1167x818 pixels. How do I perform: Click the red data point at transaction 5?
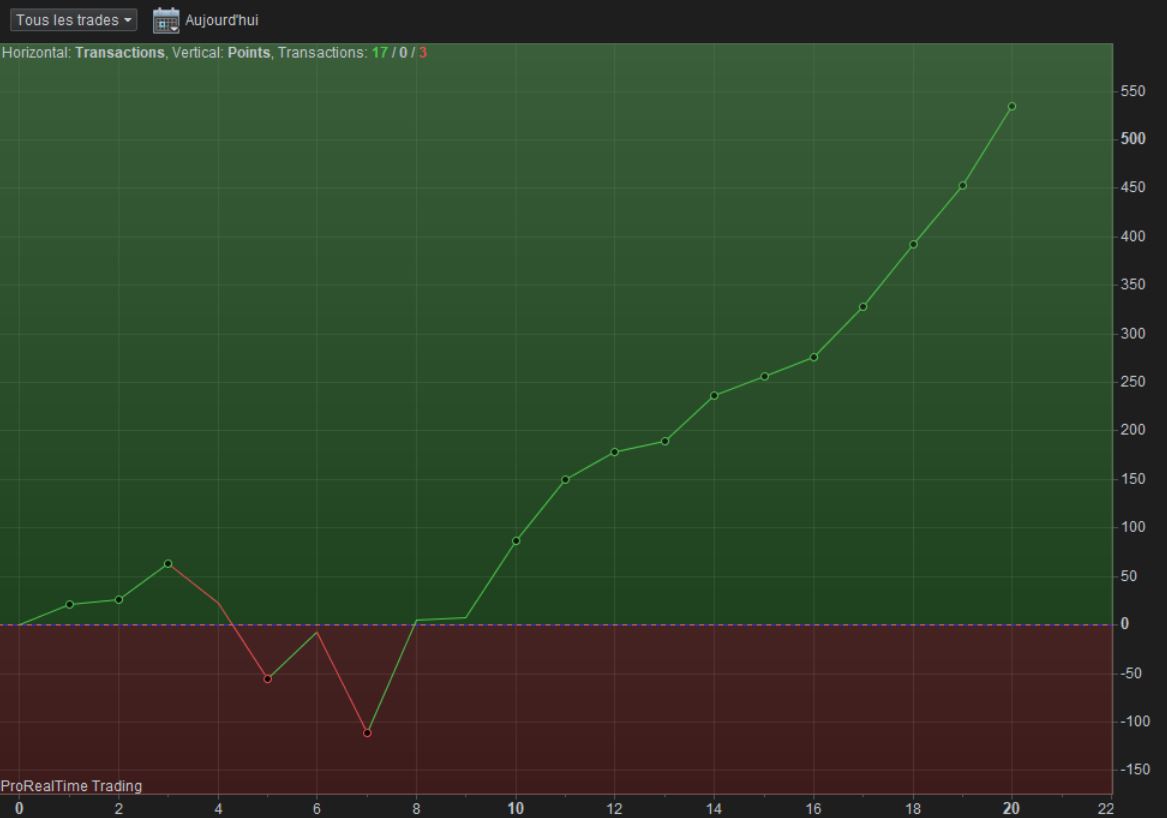point(268,679)
